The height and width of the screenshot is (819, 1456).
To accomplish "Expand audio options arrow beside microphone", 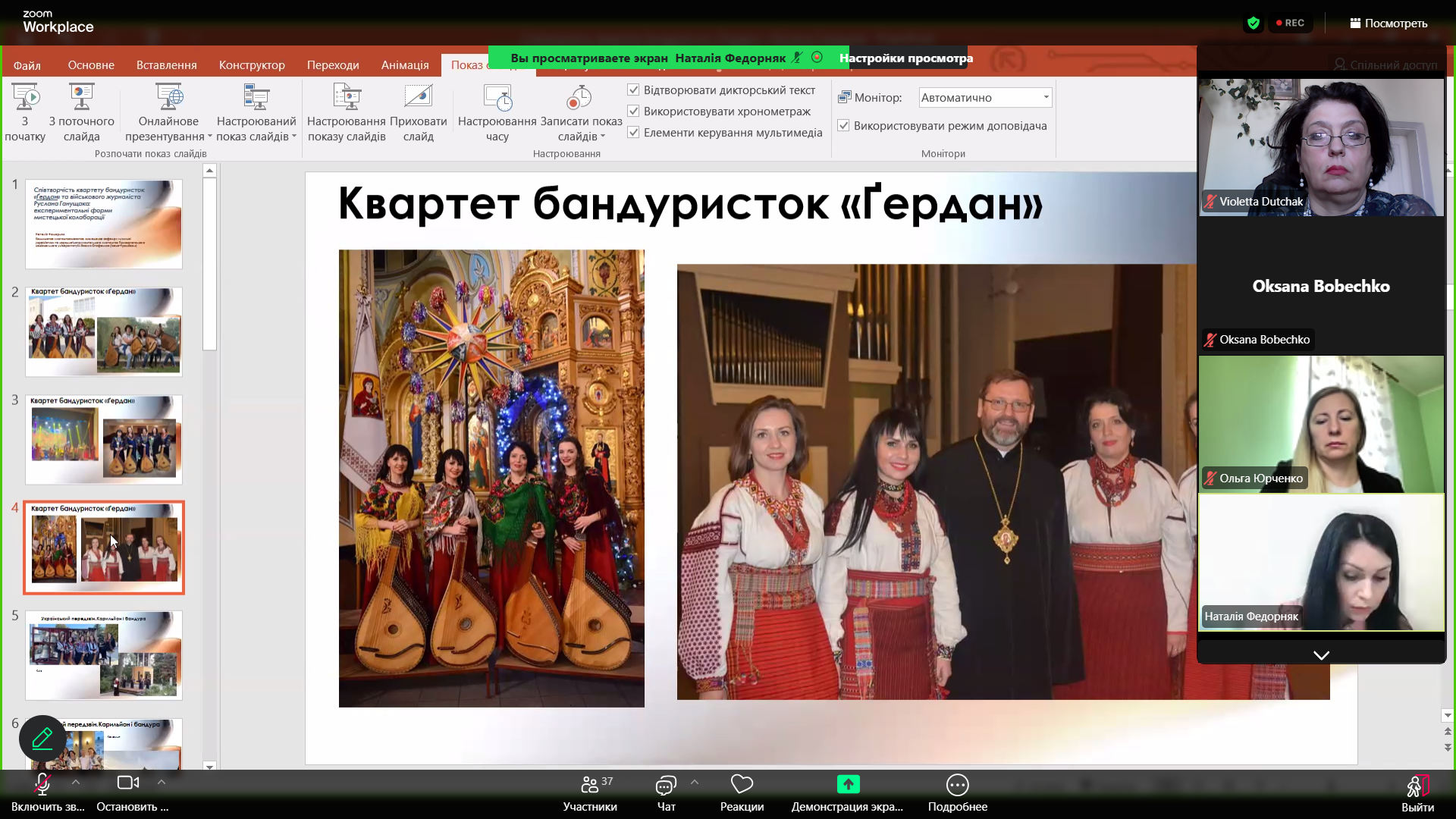I will pyautogui.click(x=76, y=782).
